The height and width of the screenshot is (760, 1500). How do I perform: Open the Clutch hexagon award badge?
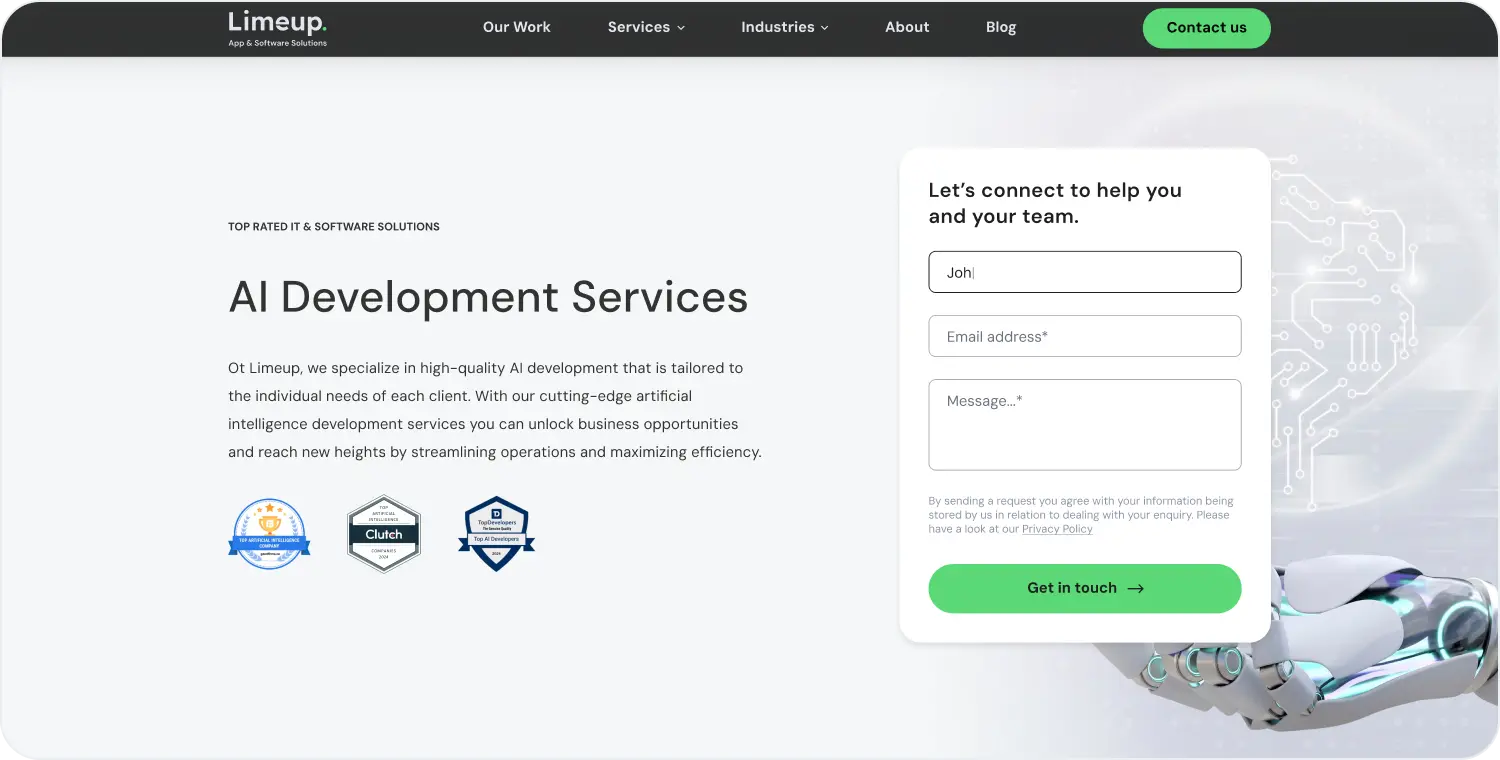384,534
